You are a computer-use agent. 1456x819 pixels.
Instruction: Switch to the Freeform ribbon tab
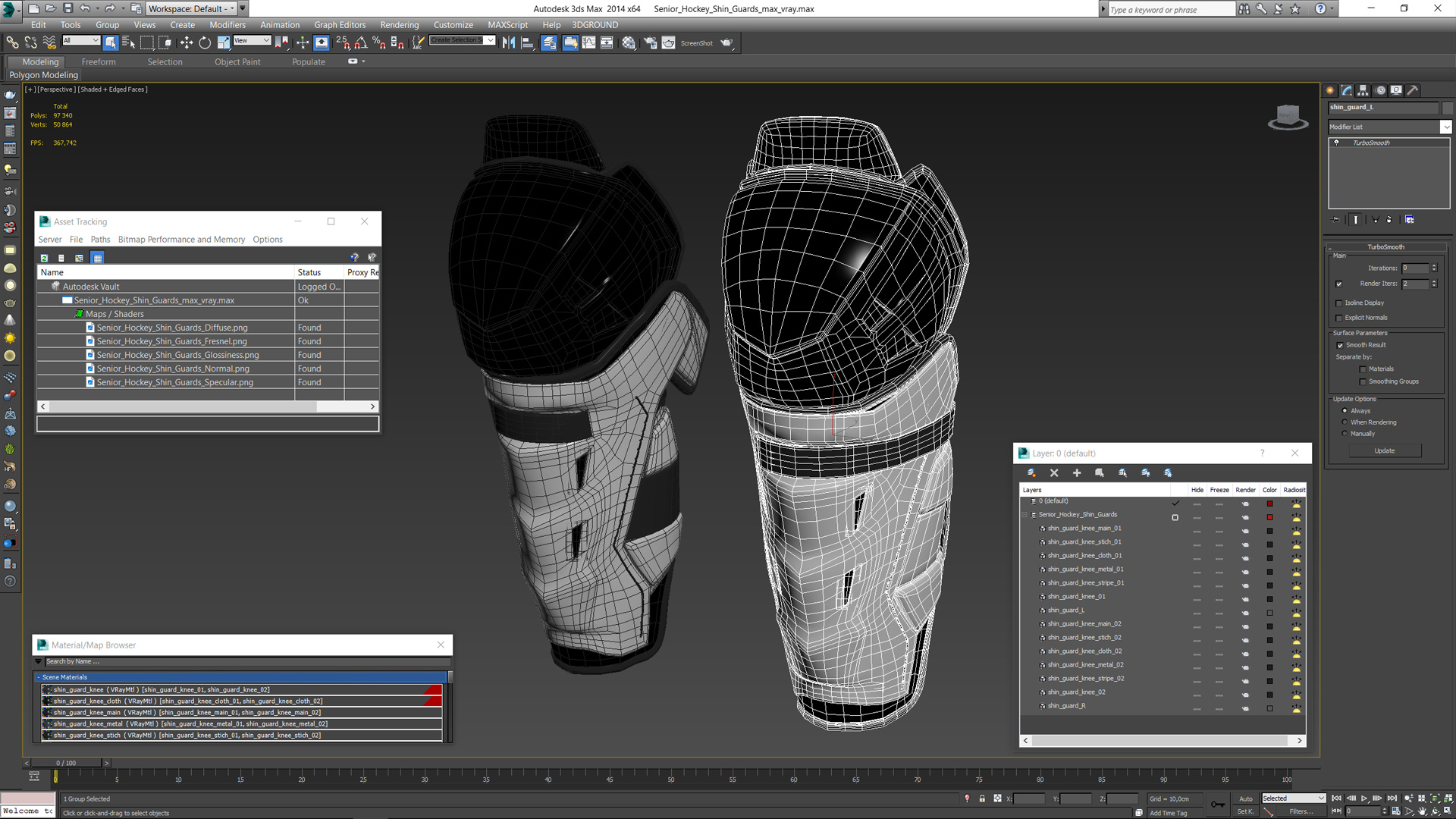(x=99, y=62)
